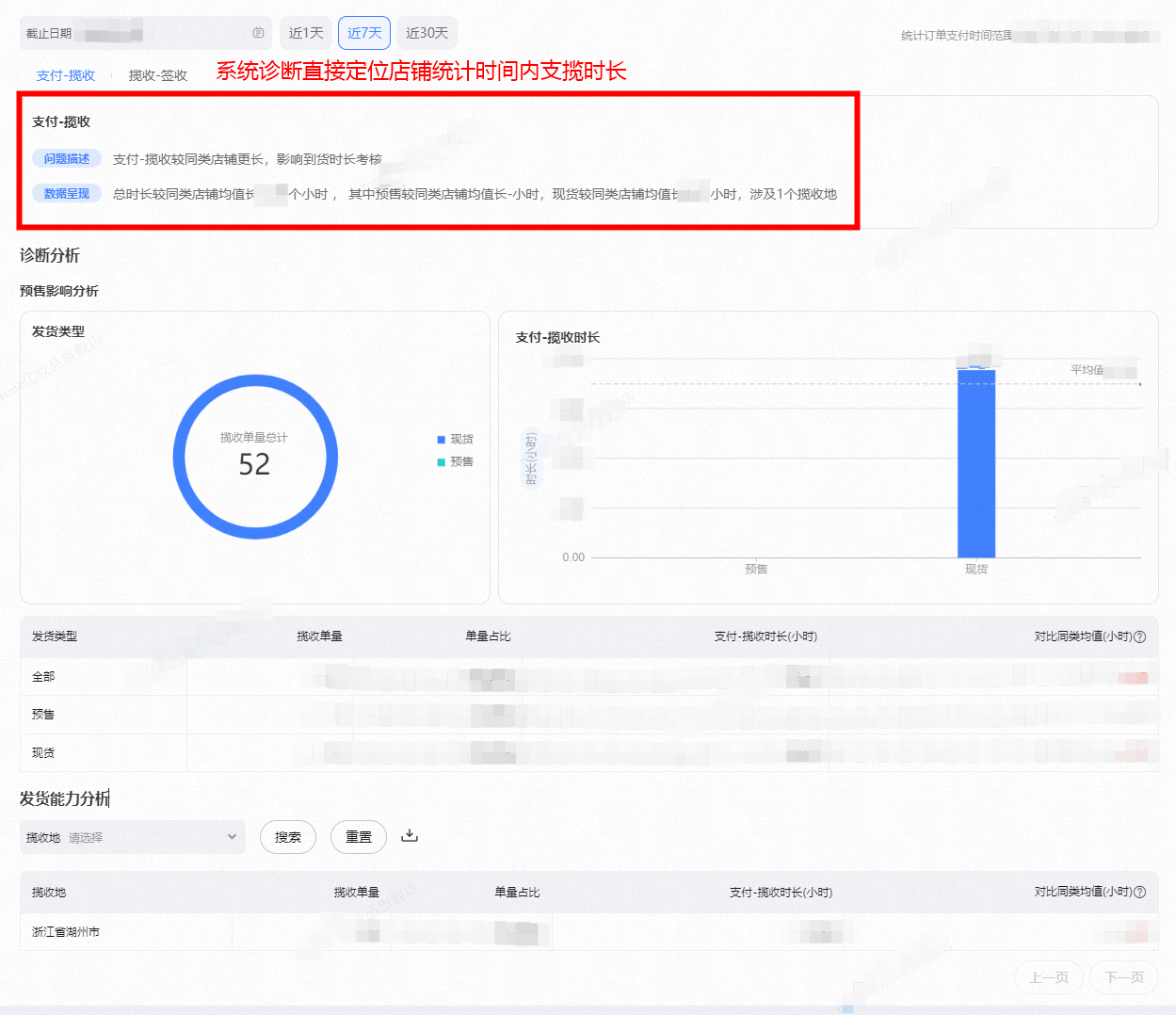Go to 下一页 in pagination

1124,977
